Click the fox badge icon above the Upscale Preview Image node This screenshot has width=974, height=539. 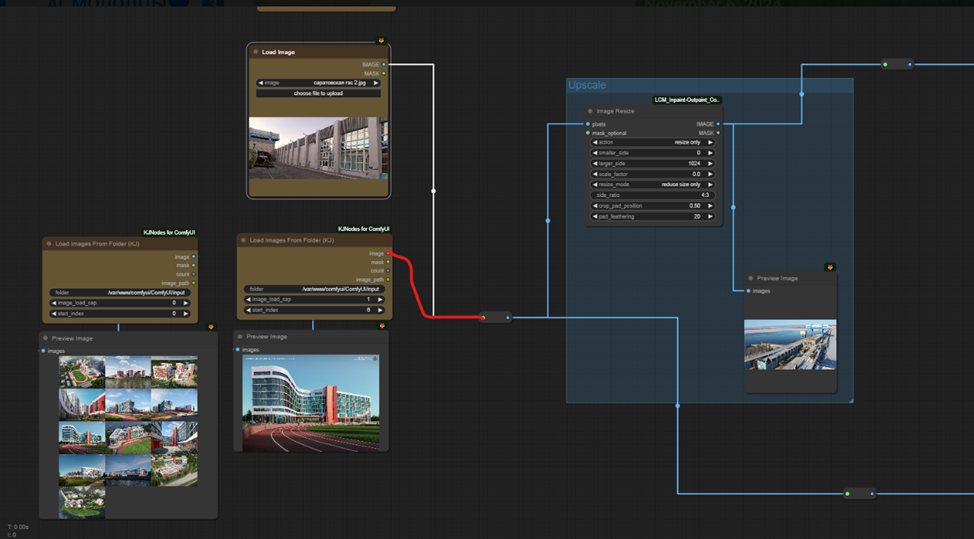click(830, 267)
